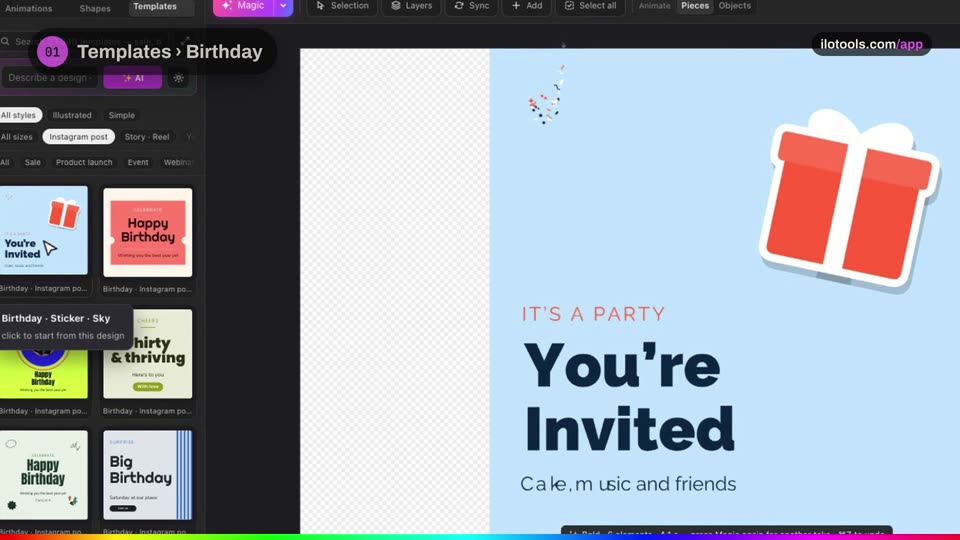The width and height of the screenshot is (960, 540).
Task: Click the template search magnifier icon
Action: (6, 42)
